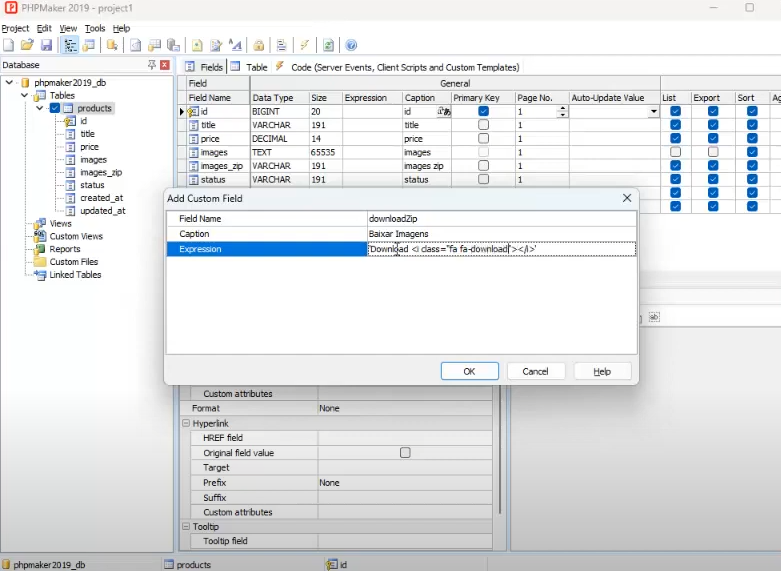
Task: Click the toolbar icon right of the highlighted list icon
Action: pyautogui.click(x=89, y=45)
